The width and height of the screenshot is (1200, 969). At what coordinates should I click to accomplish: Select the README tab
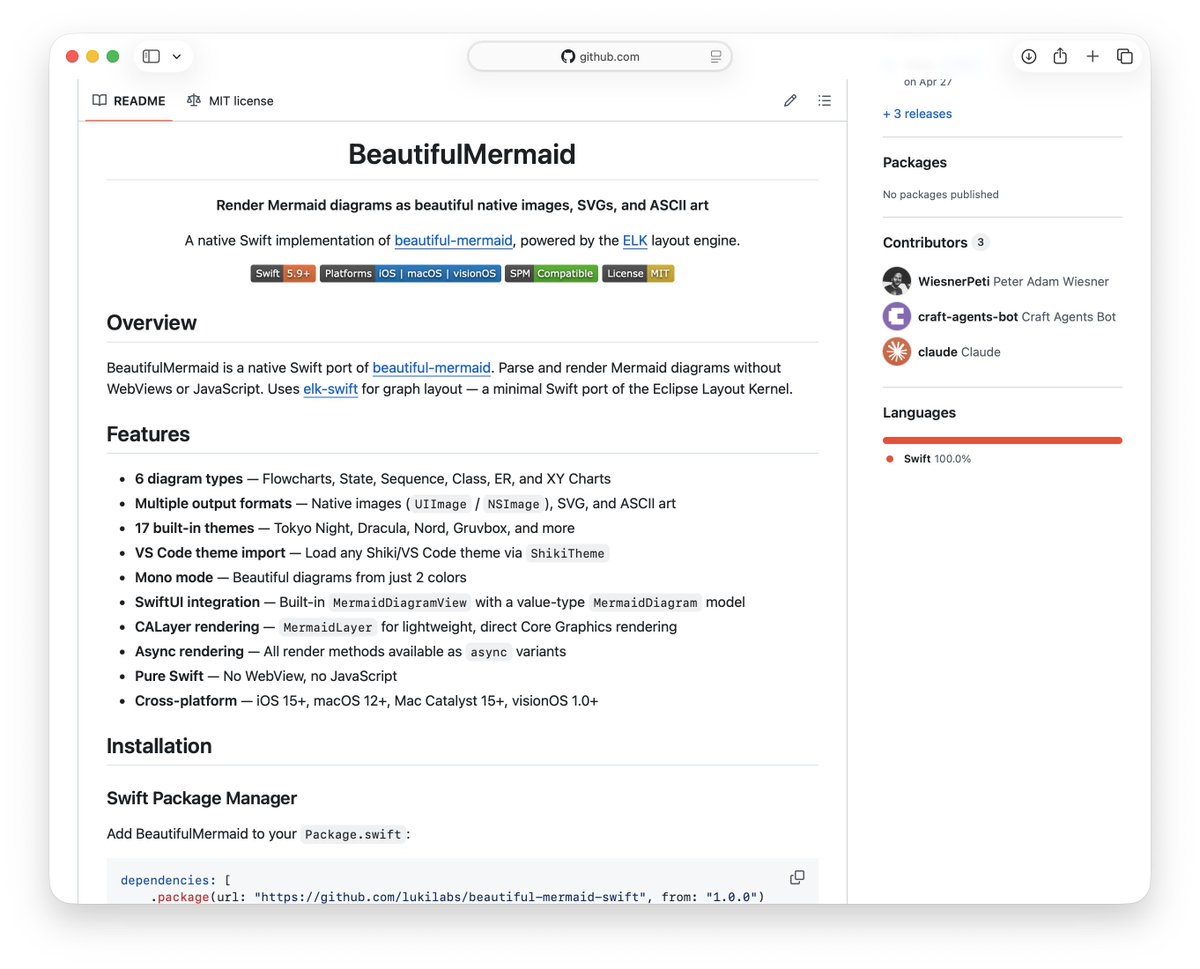point(129,101)
